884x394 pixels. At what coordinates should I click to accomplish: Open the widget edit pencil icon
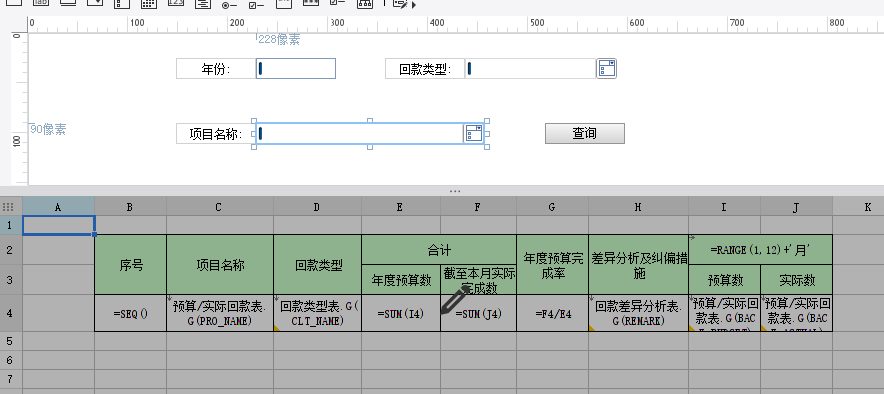(x=400, y=4)
